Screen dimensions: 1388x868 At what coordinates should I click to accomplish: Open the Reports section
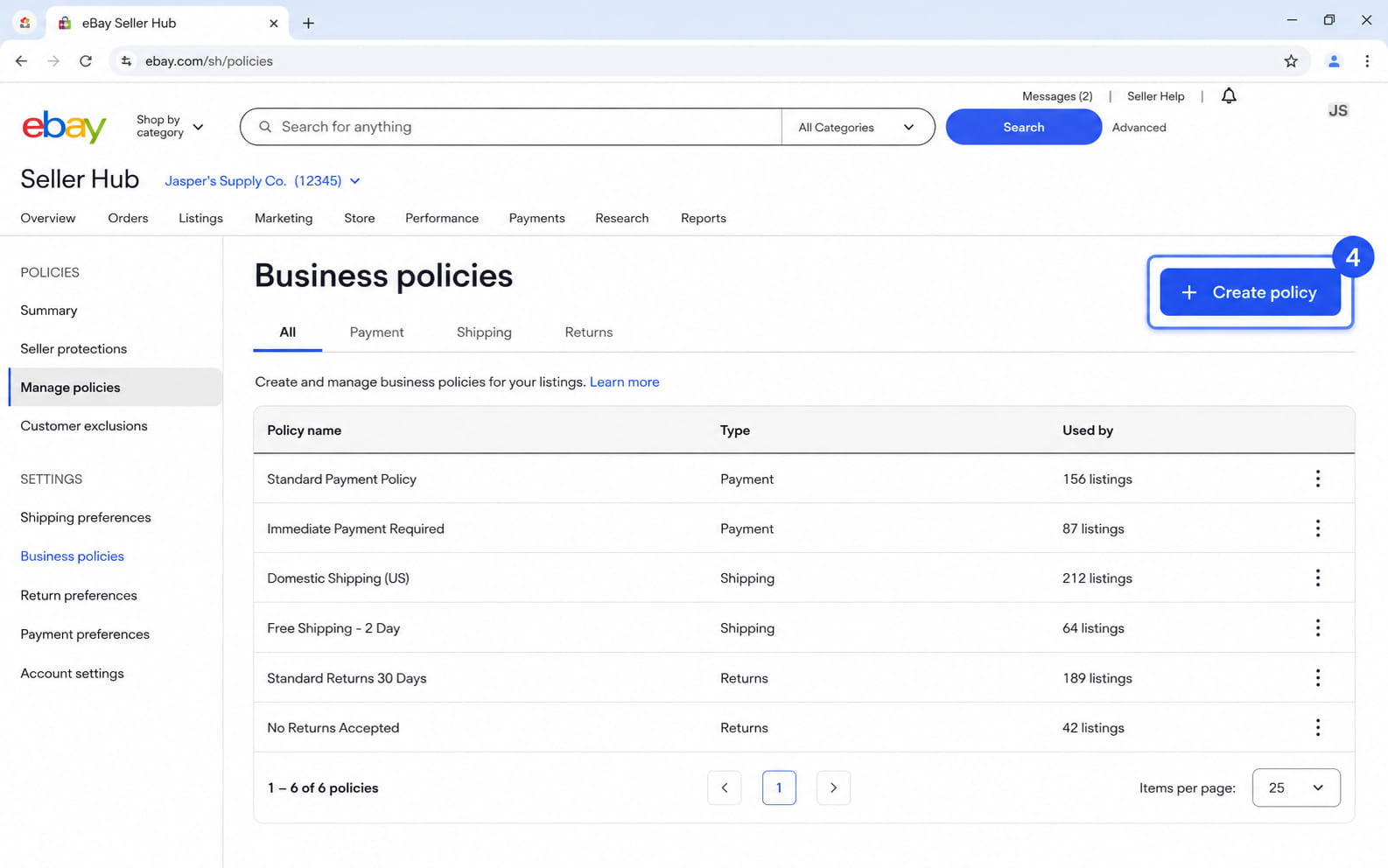point(704,218)
